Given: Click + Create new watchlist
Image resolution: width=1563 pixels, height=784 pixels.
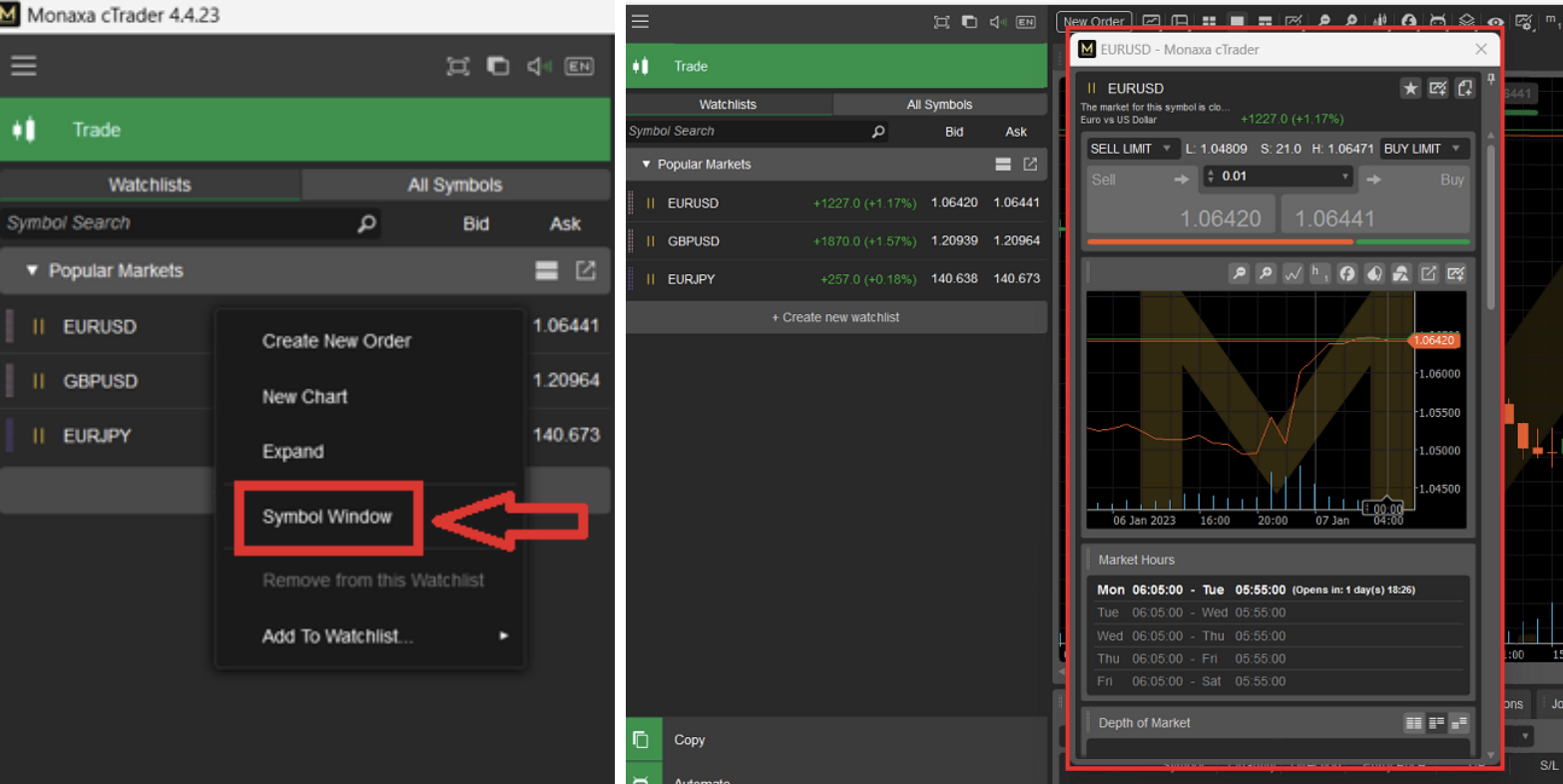Looking at the screenshot, I should coord(836,317).
